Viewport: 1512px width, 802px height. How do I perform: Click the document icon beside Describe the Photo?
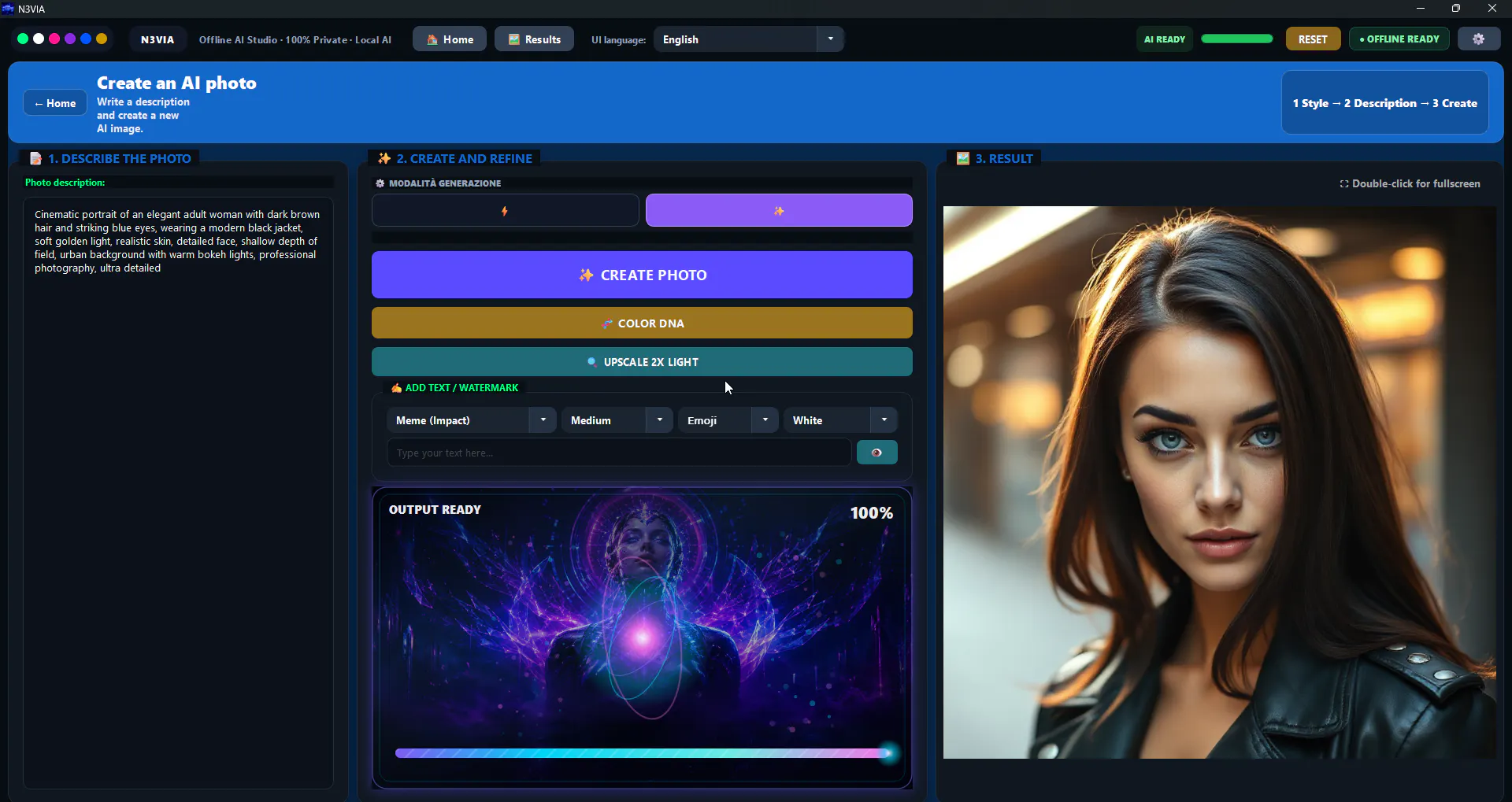coord(35,158)
